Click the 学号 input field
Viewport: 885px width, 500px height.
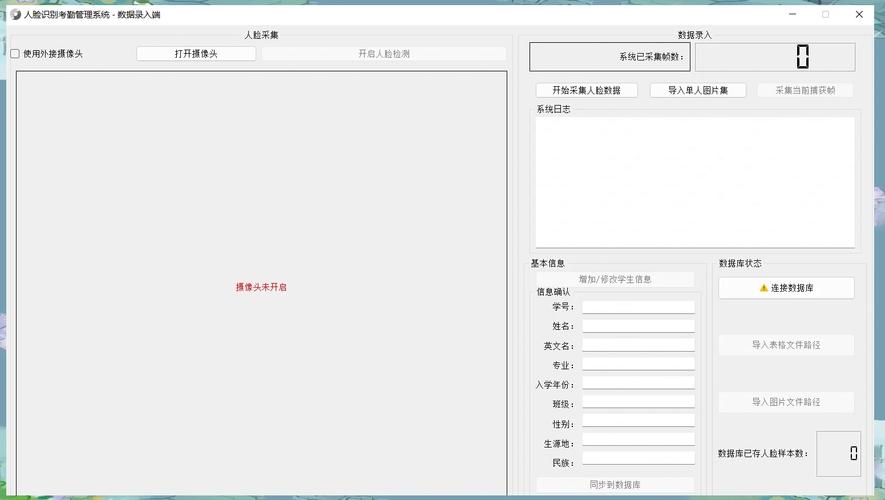638,307
